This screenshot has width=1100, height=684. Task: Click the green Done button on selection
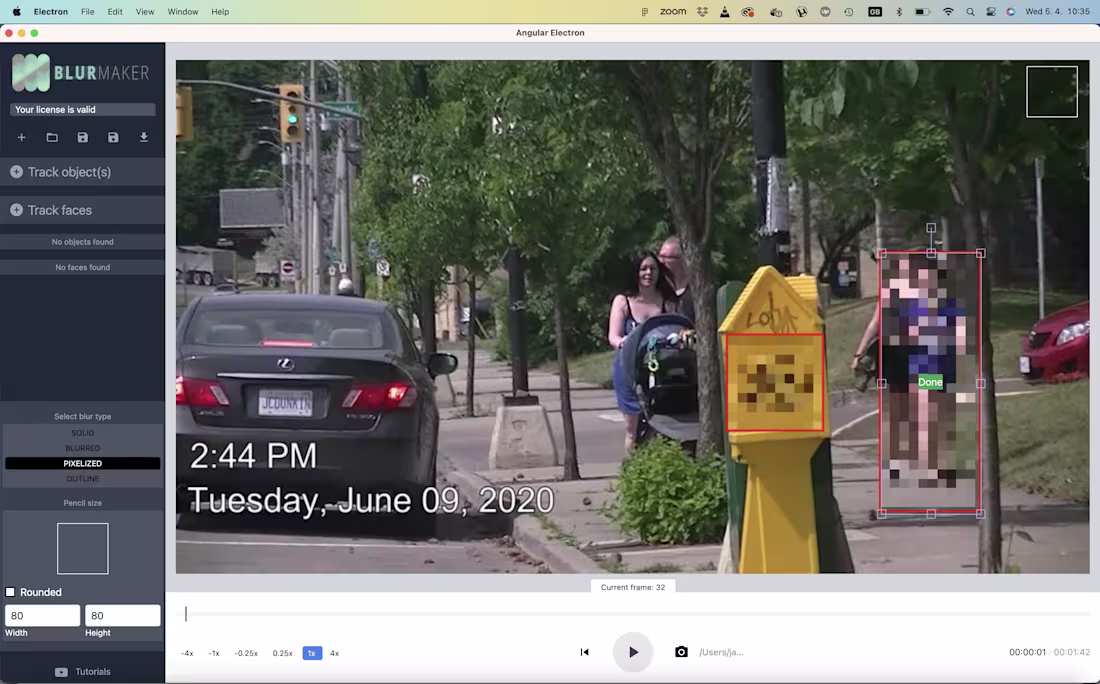click(x=930, y=382)
